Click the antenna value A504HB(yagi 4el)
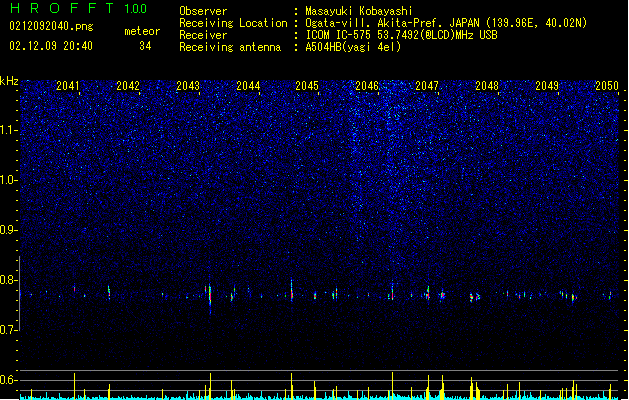This screenshot has width=629, height=400. click(x=353, y=47)
